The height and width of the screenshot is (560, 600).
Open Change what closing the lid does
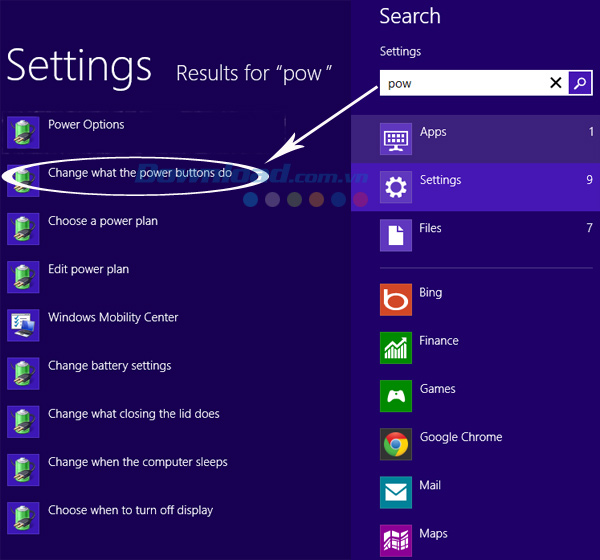point(134,414)
